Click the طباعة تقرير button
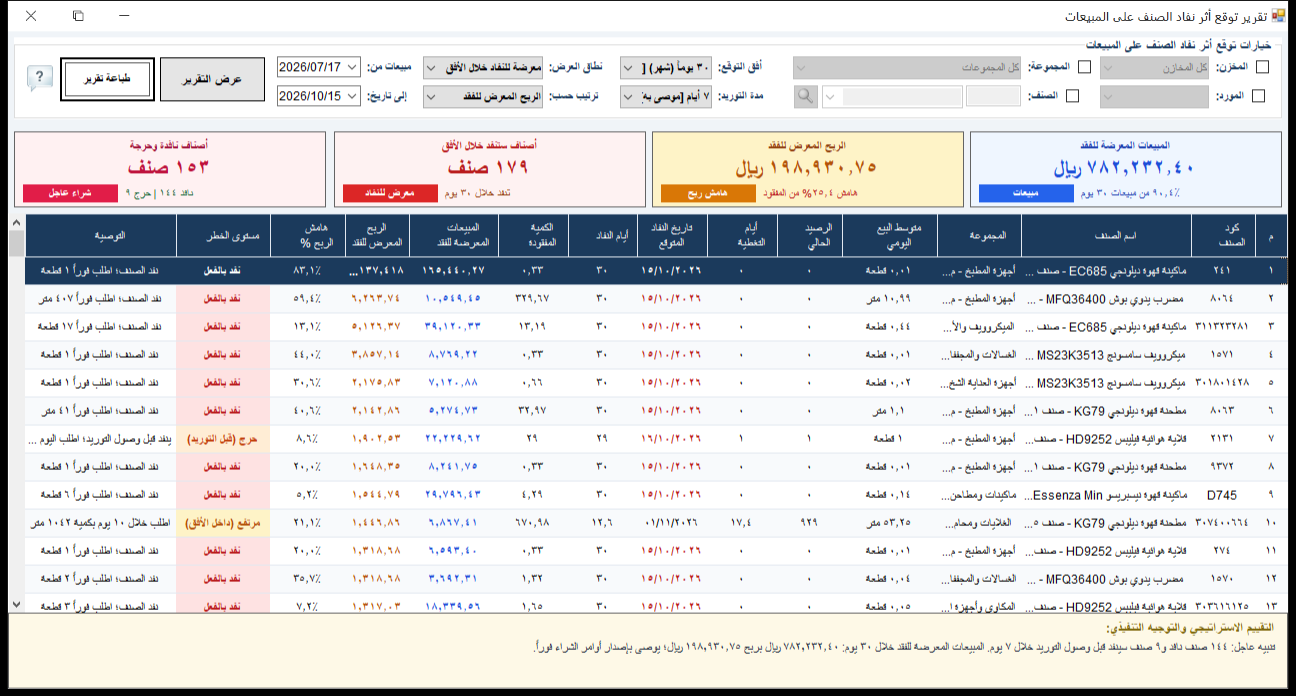The width and height of the screenshot is (1296, 696). pos(107,79)
